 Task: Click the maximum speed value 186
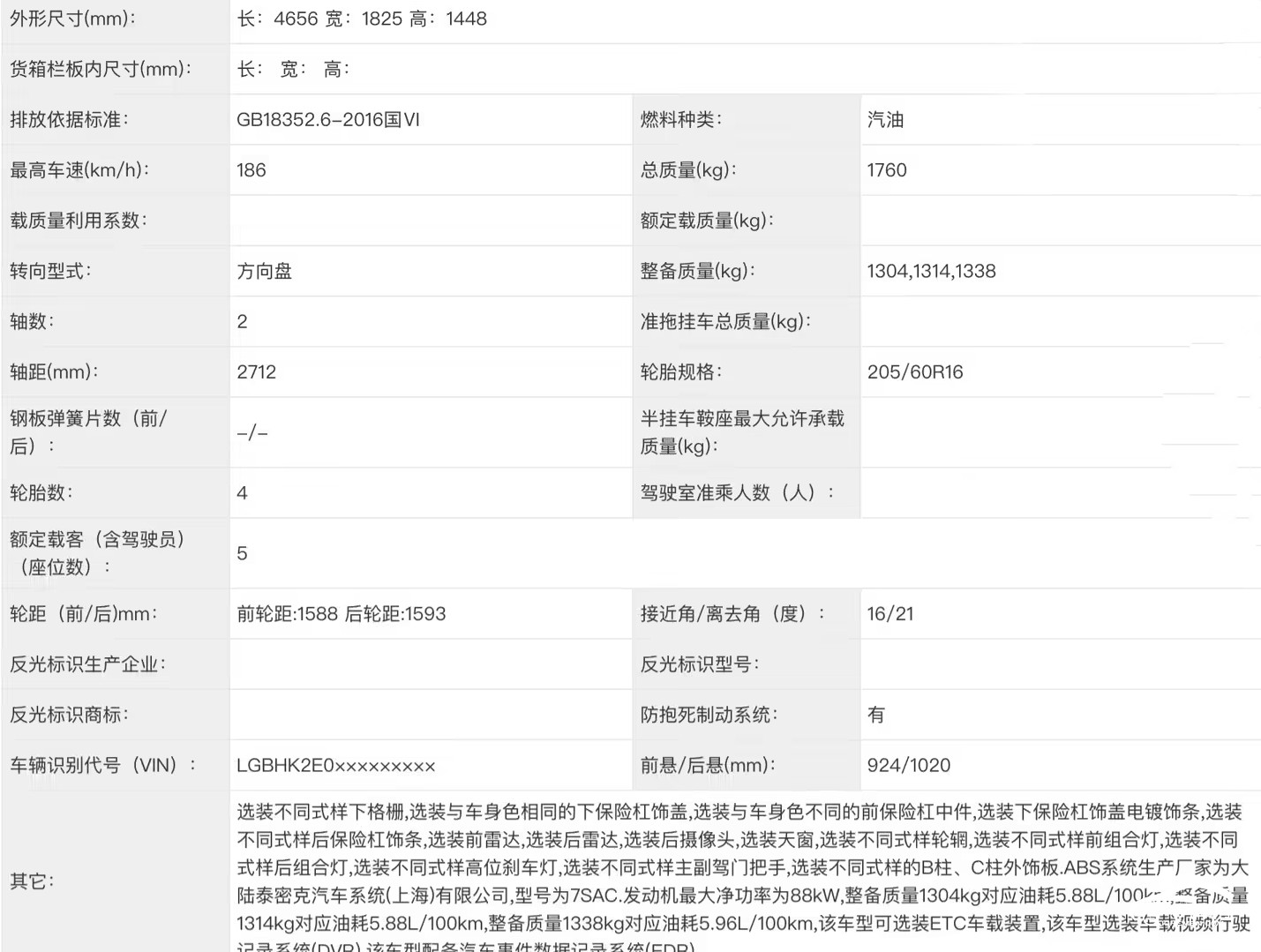pos(251,170)
